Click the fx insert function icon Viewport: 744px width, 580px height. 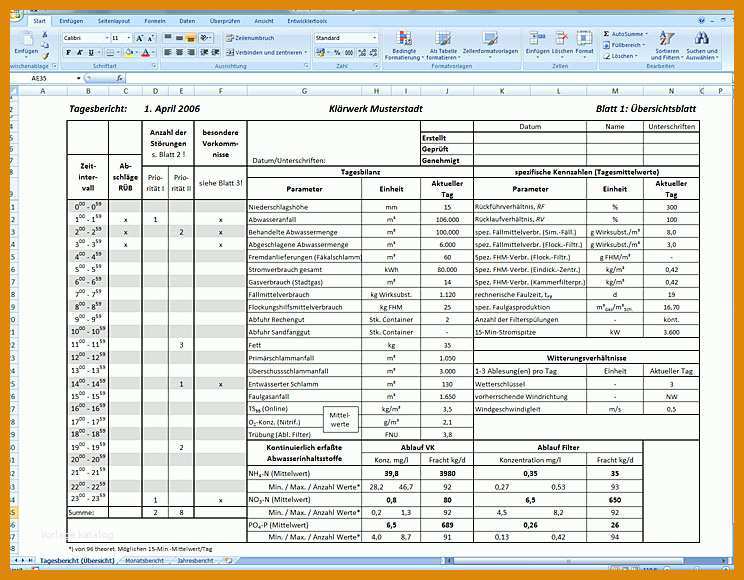[120, 78]
